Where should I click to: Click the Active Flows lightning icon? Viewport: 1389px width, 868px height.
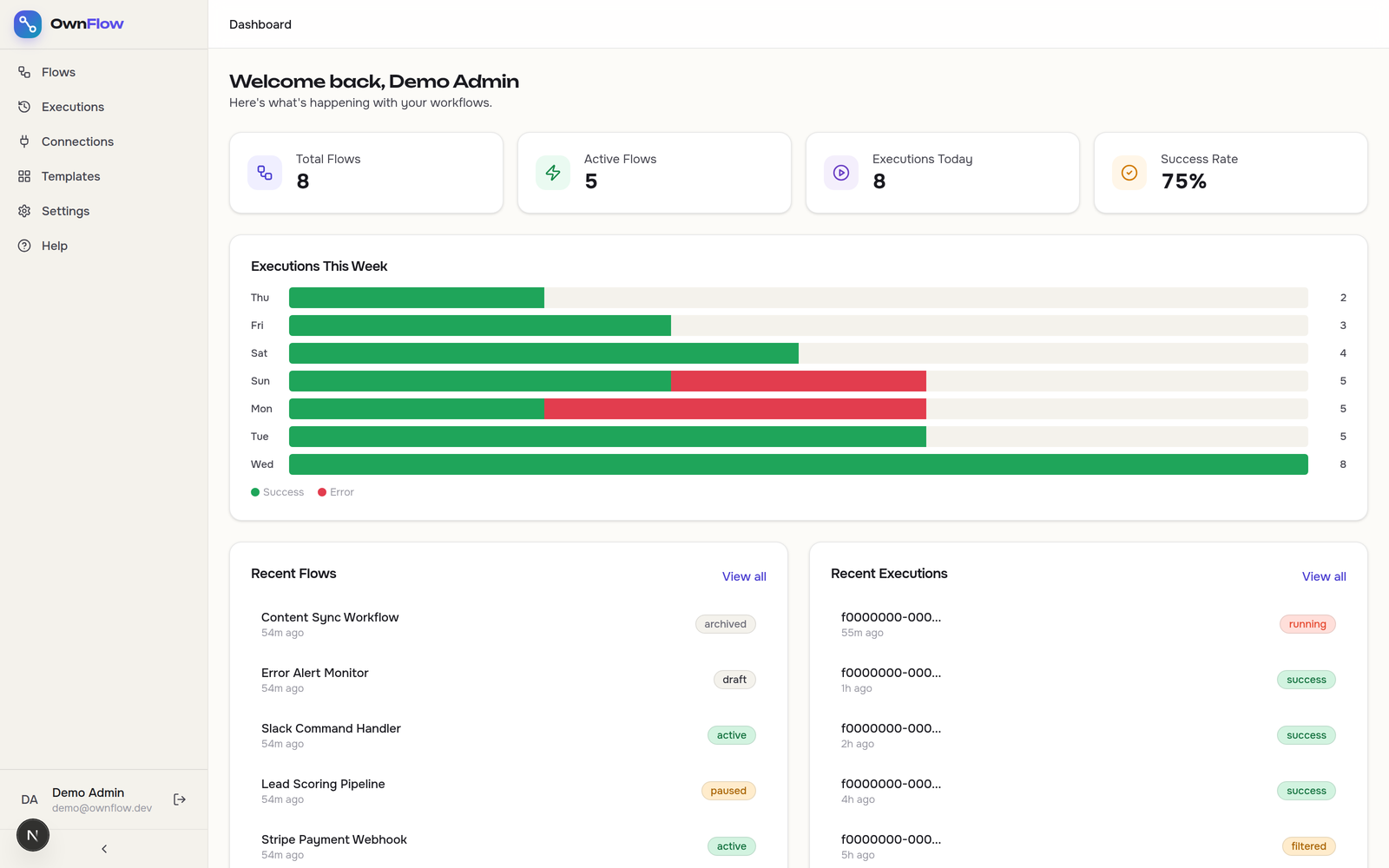(553, 173)
